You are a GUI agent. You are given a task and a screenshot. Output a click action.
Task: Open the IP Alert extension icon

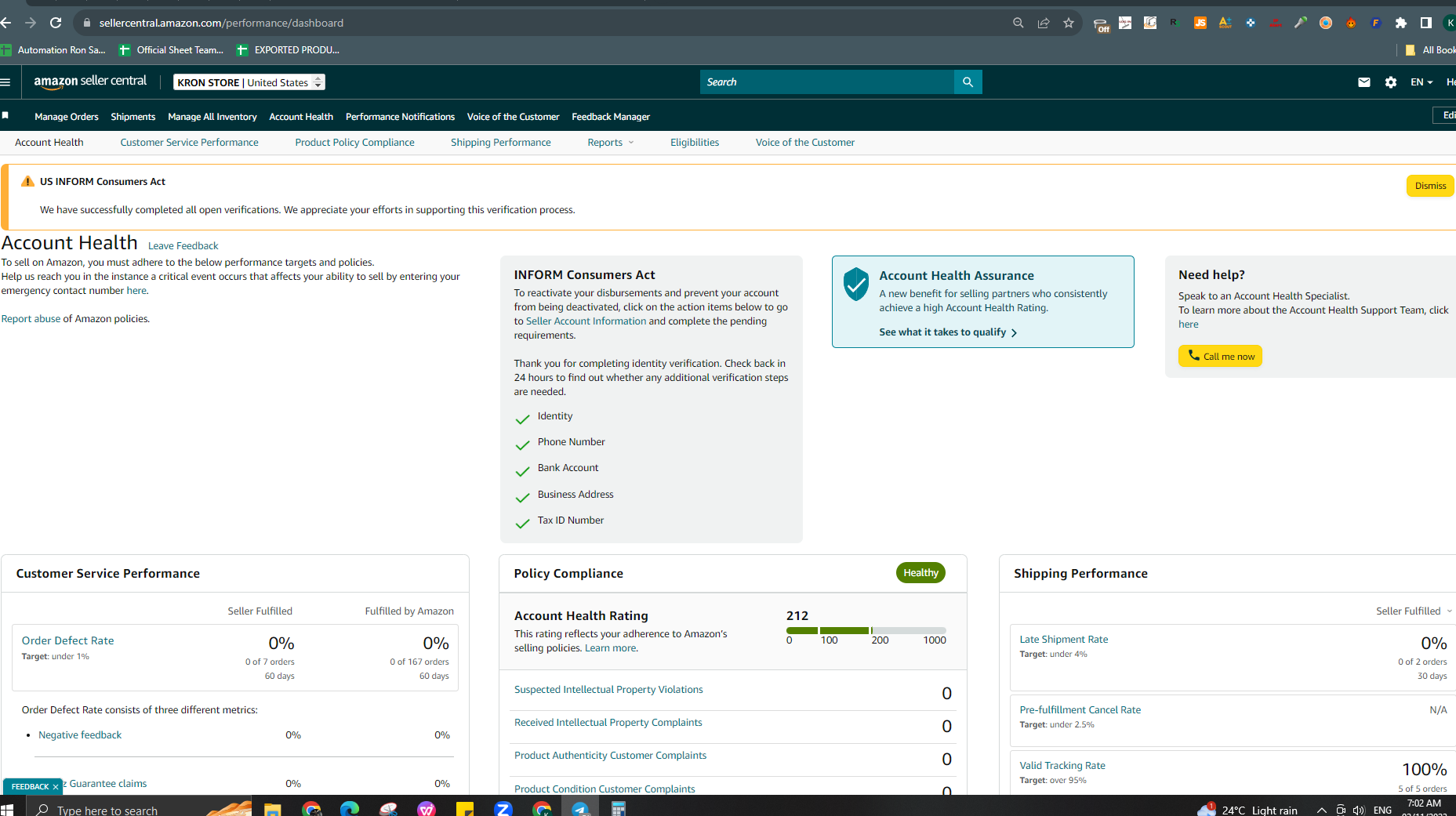click(1276, 23)
